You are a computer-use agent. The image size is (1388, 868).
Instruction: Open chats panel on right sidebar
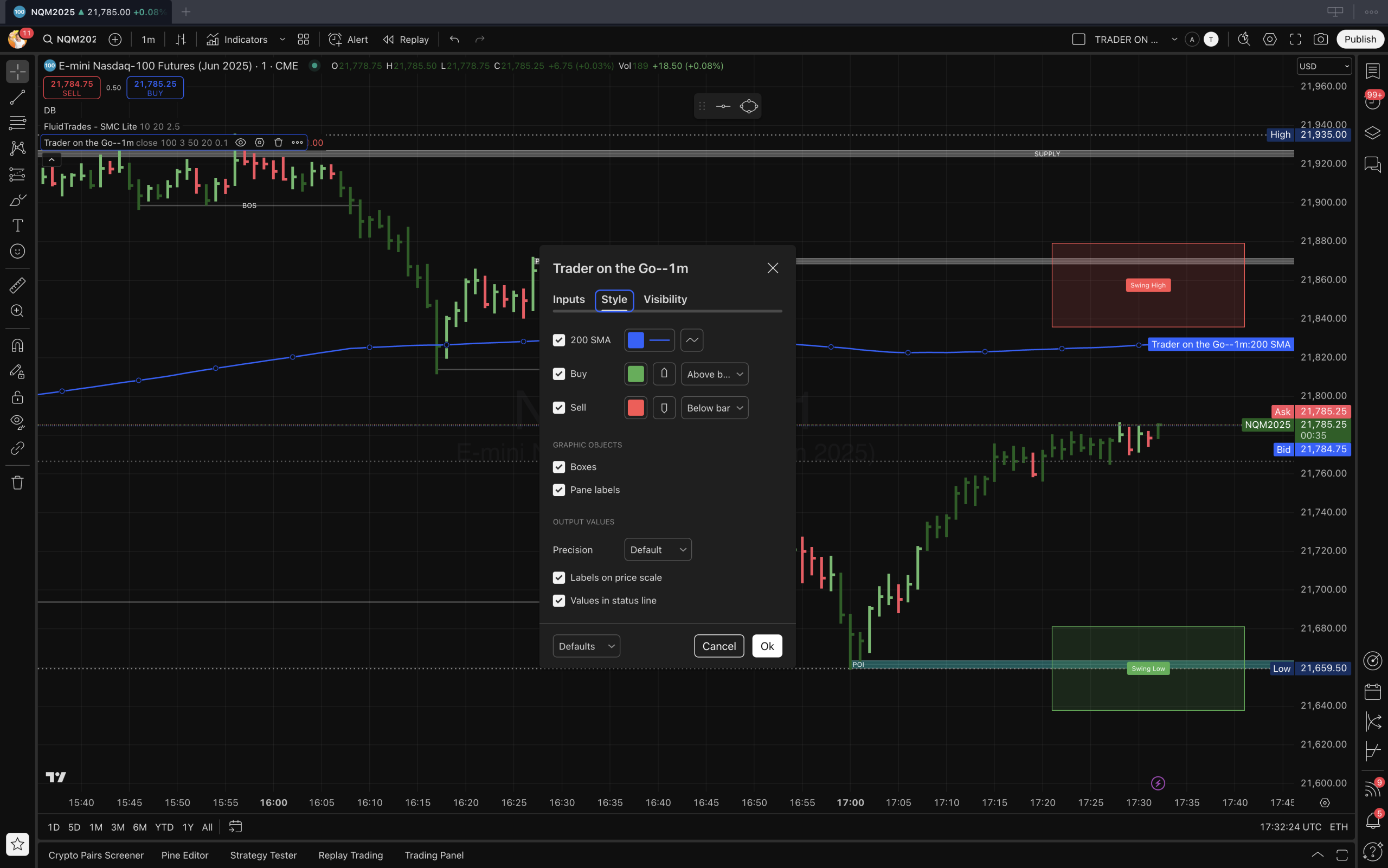coord(1372,165)
